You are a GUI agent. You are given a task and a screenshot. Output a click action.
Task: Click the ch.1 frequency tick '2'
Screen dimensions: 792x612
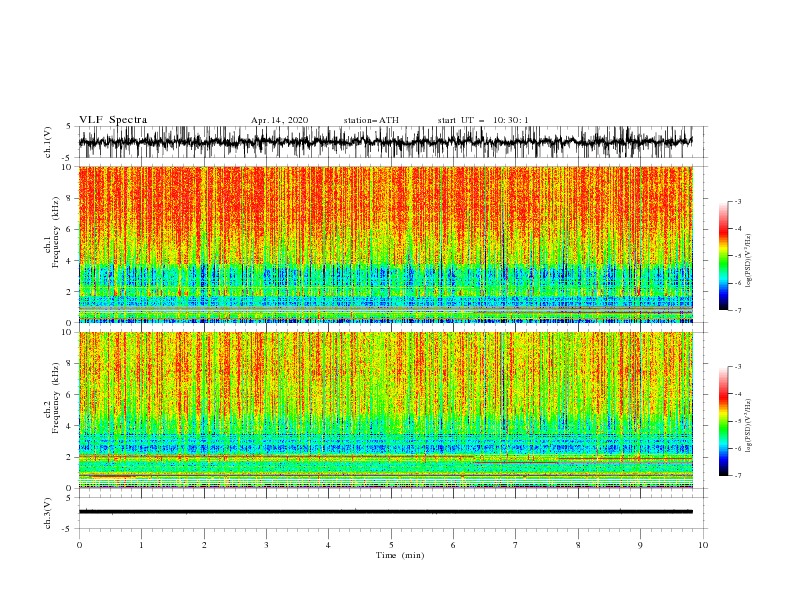tap(69, 292)
